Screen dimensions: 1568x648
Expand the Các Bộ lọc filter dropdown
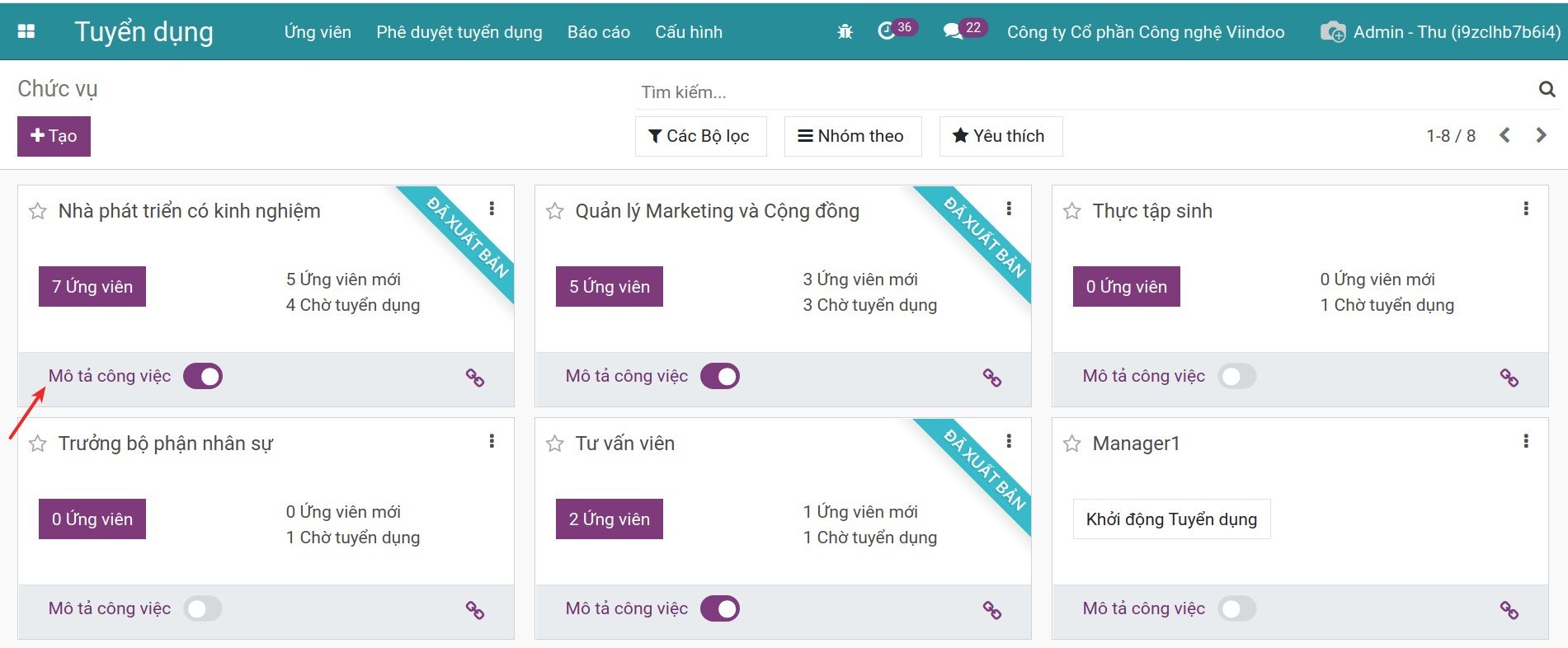[x=699, y=136]
